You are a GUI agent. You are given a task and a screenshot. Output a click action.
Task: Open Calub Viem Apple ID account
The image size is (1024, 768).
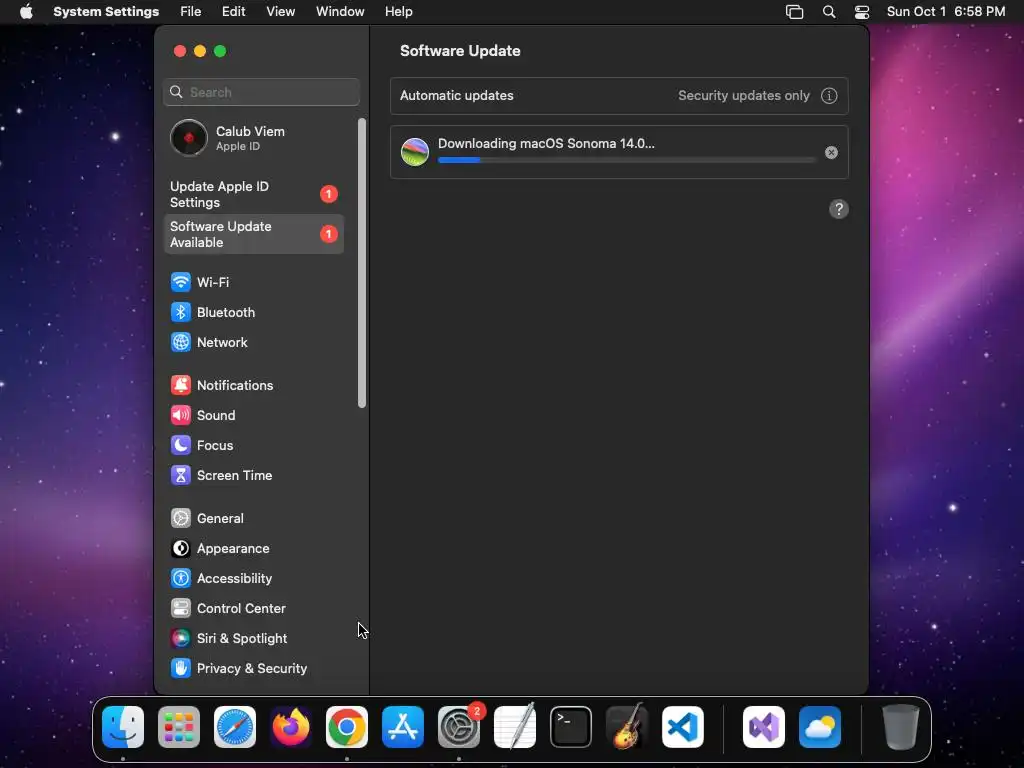click(253, 138)
